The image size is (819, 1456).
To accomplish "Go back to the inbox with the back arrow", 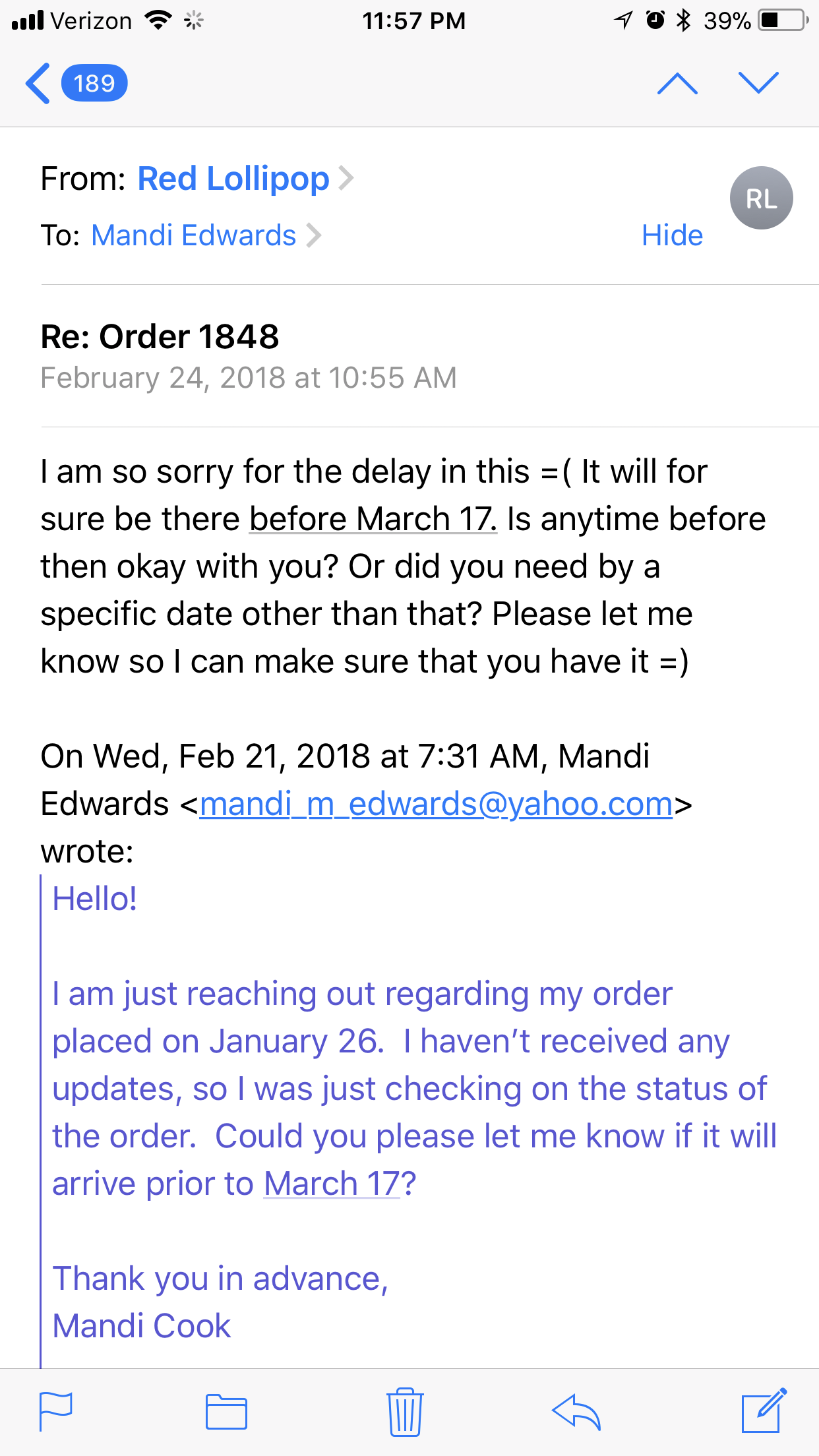I will (38, 84).
